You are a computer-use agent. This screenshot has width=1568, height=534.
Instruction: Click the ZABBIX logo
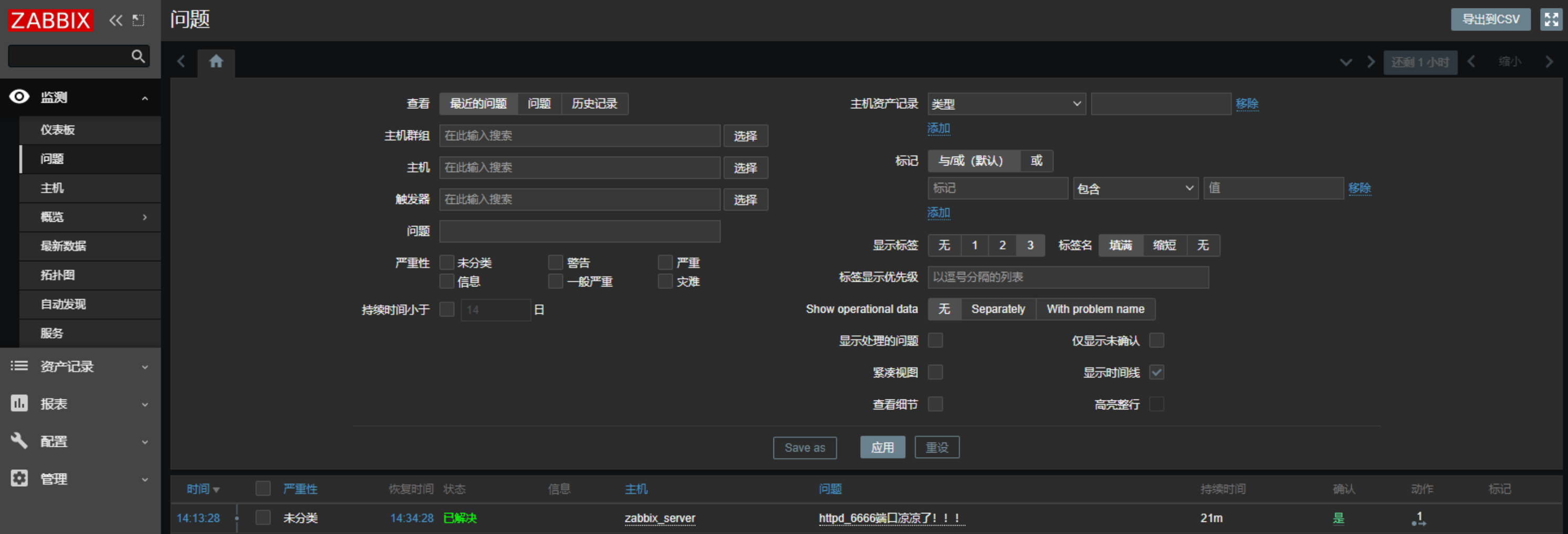click(x=50, y=20)
